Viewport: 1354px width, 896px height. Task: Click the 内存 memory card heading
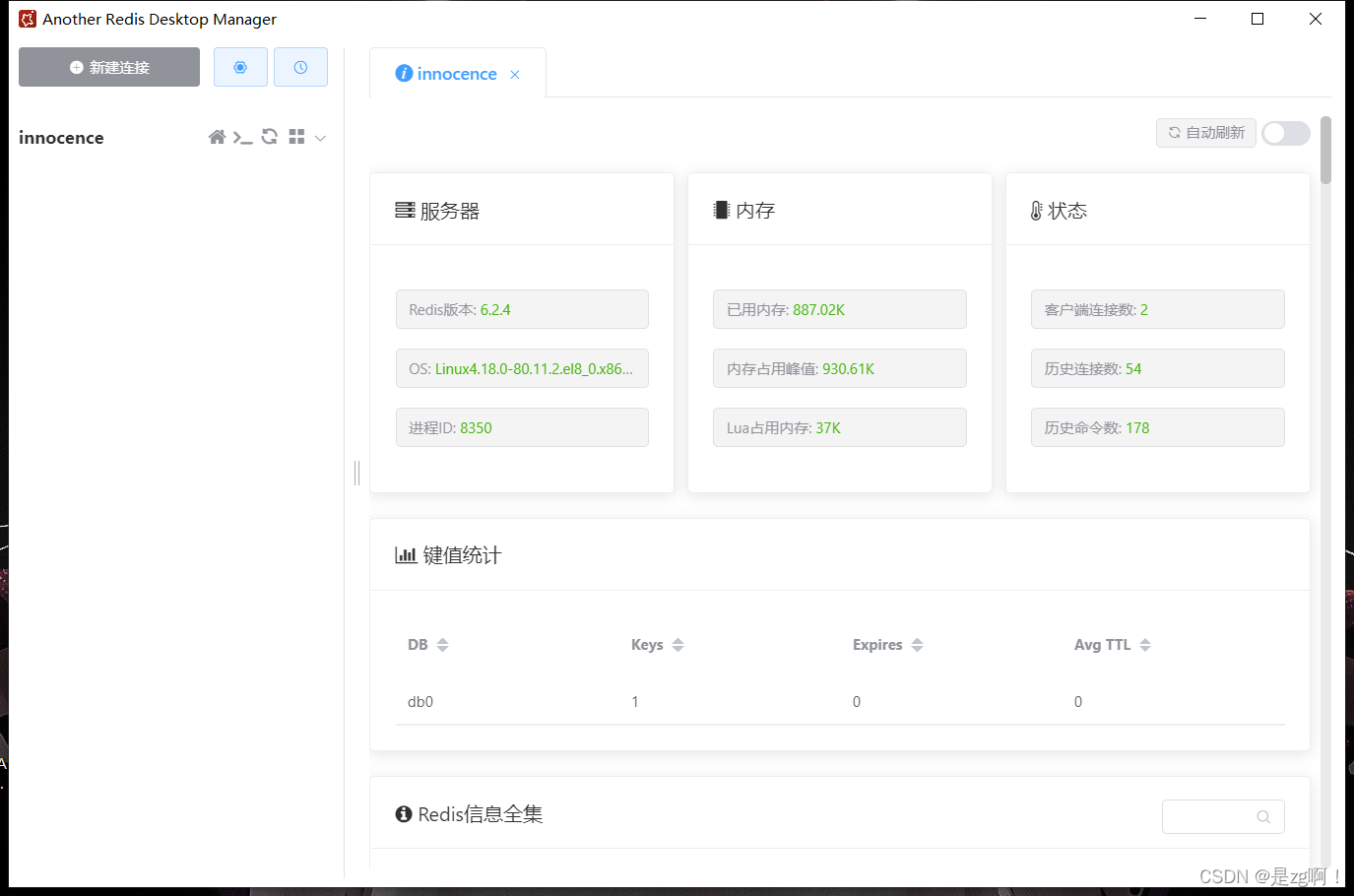point(744,211)
